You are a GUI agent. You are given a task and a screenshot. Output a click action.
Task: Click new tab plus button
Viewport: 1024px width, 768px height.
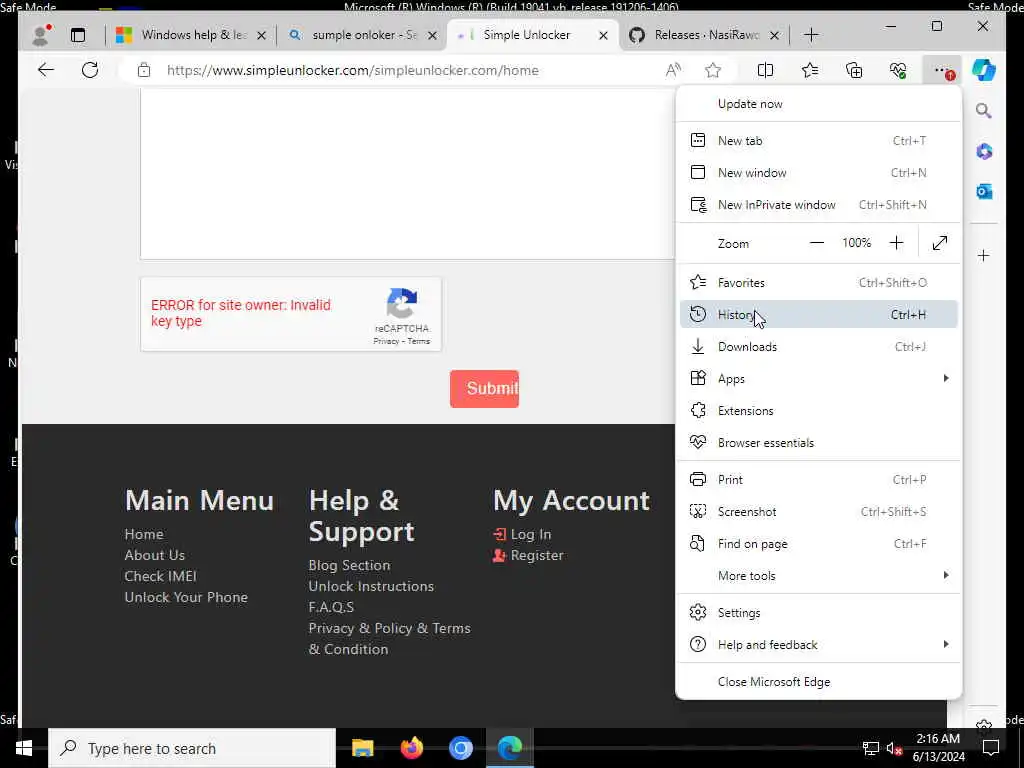point(811,35)
